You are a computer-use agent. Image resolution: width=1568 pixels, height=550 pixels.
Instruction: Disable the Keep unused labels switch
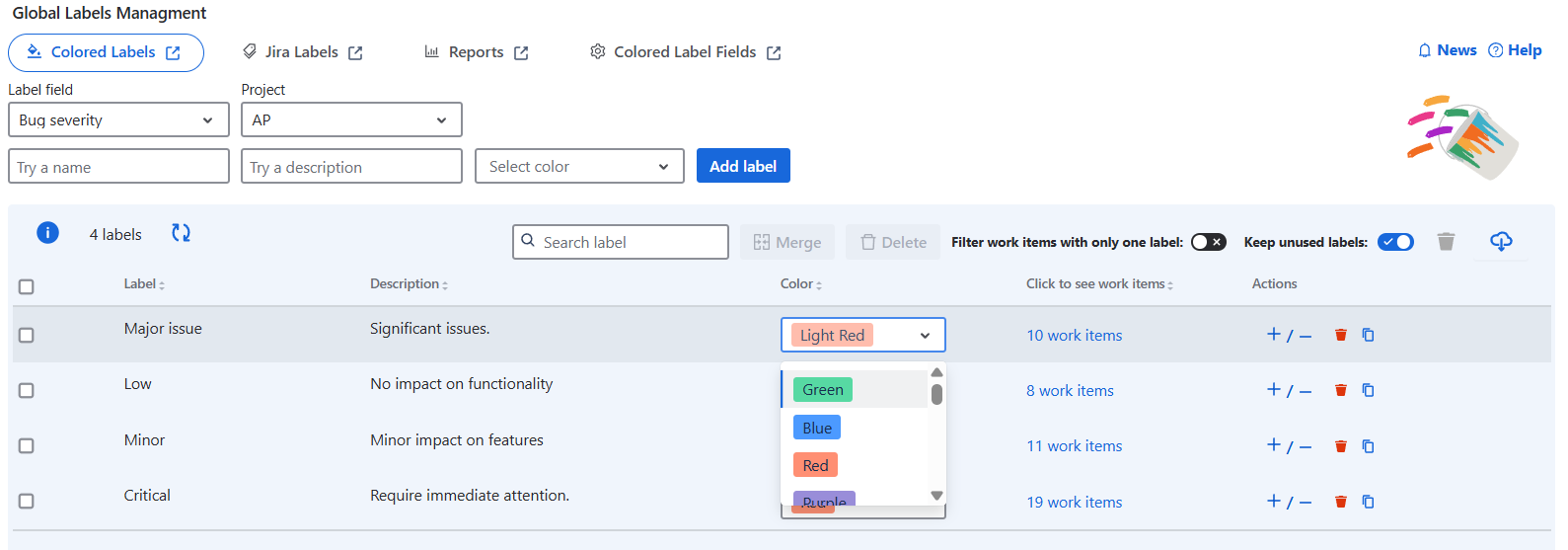click(1395, 242)
